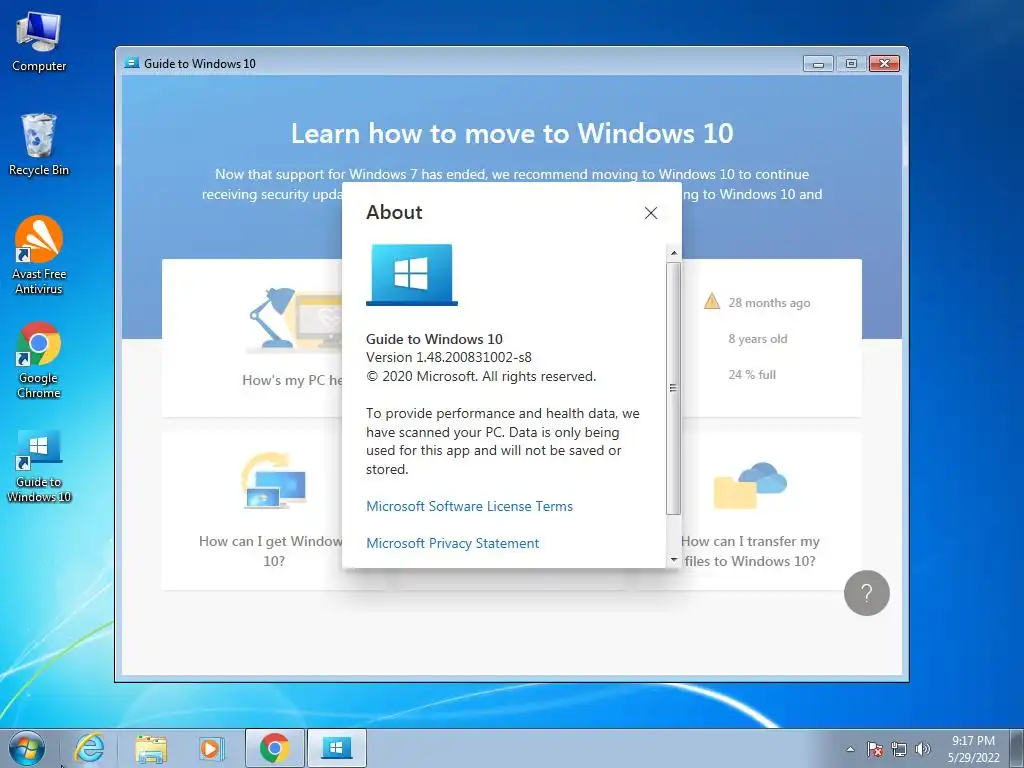Click the Learn how to move heading
Screen dimensions: 1024x768
click(x=512, y=133)
